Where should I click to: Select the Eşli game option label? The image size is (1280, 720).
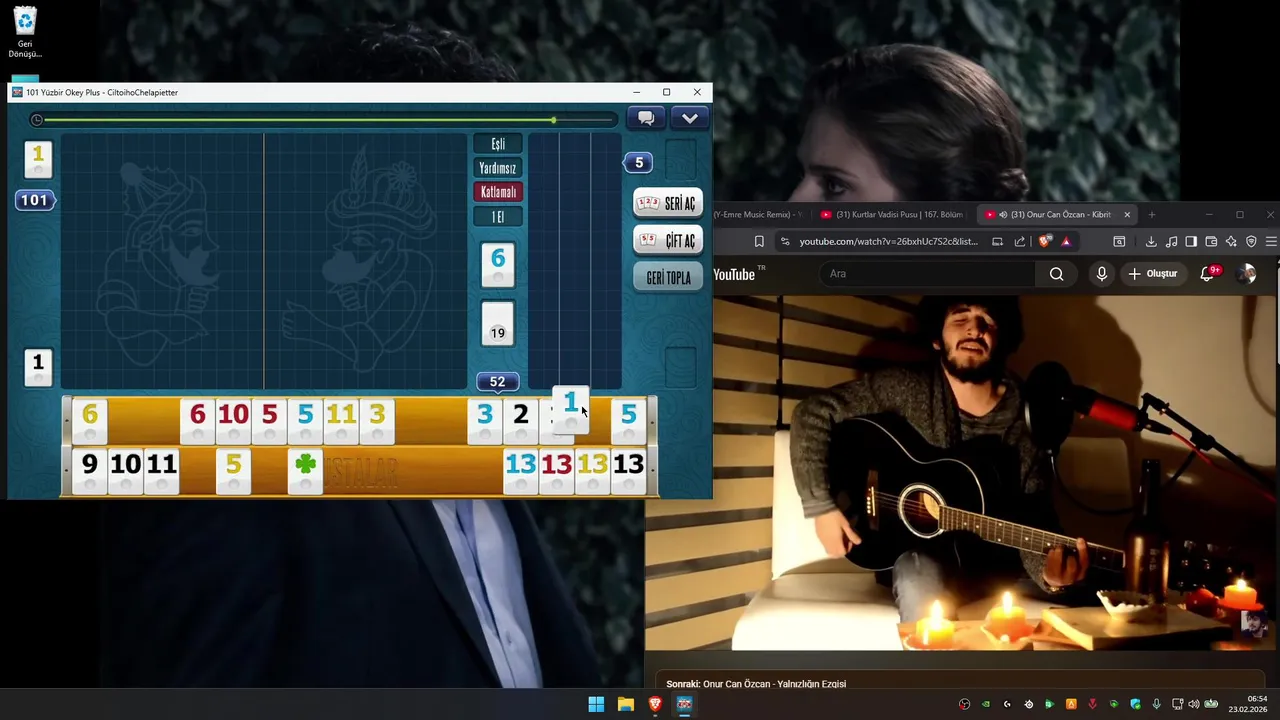[x=498, y=144]
